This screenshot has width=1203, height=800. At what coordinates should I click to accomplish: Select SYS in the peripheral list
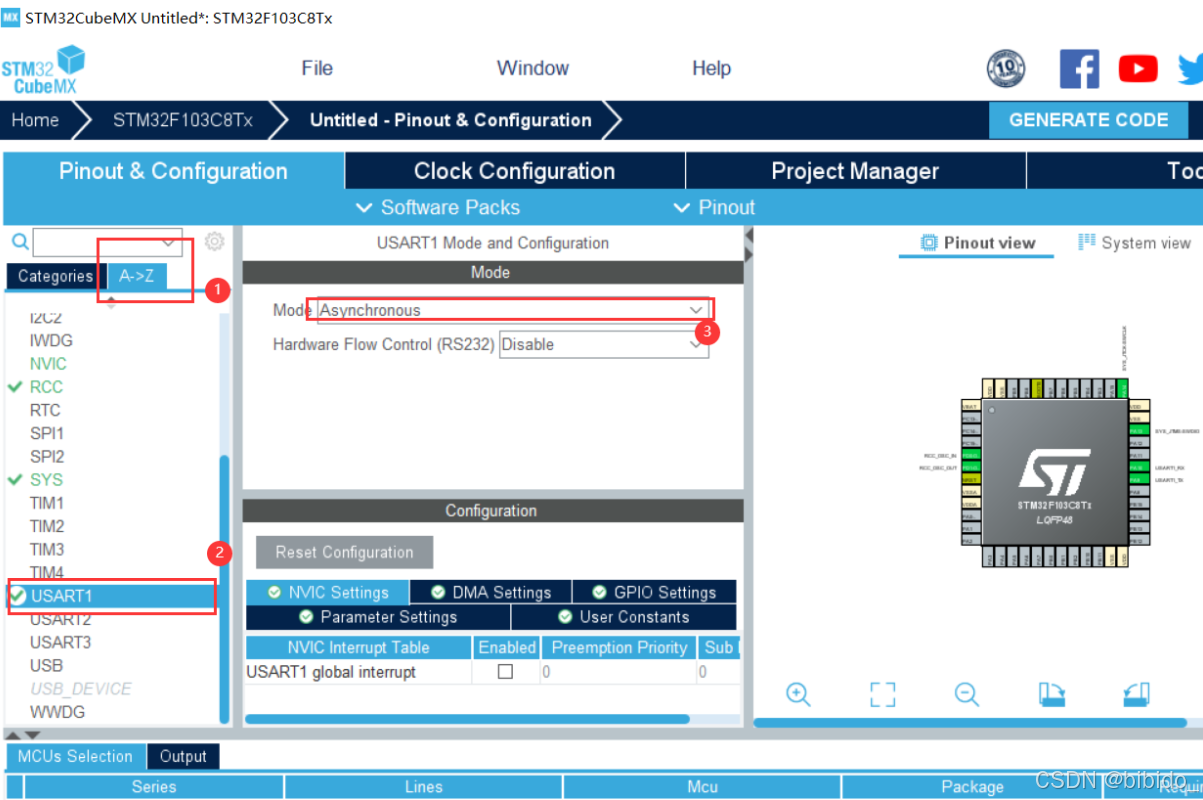coord(46,479)
